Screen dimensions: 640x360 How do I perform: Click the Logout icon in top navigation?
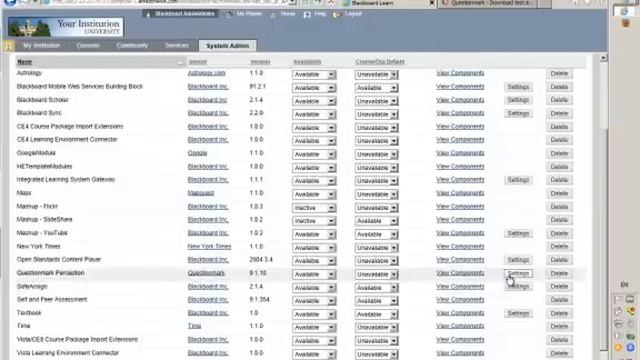click(337, 14)
